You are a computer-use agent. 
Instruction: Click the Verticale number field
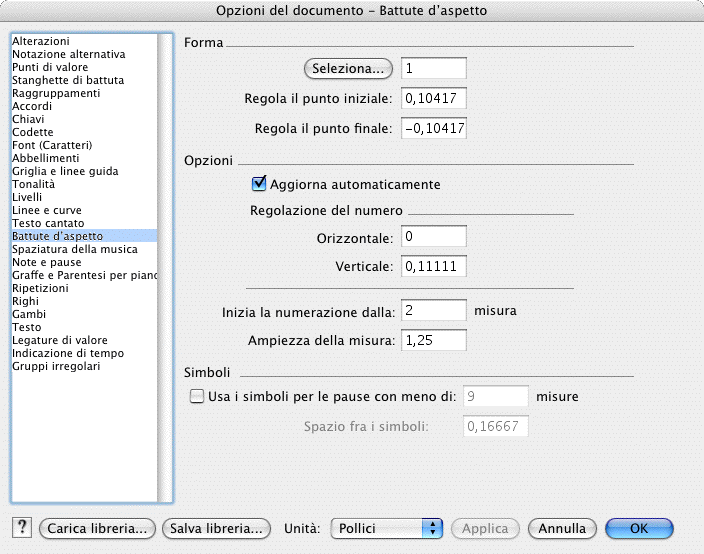coord(434,267)
